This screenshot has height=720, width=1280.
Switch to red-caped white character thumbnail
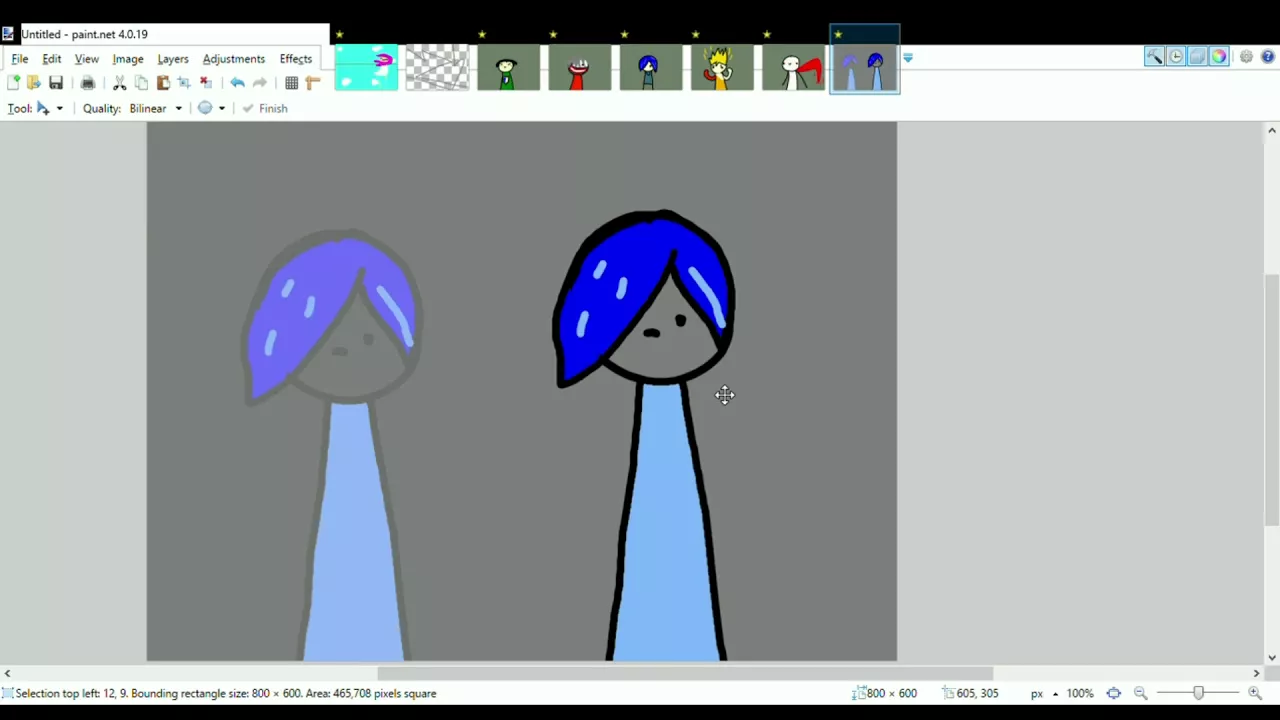coord(793,68)
